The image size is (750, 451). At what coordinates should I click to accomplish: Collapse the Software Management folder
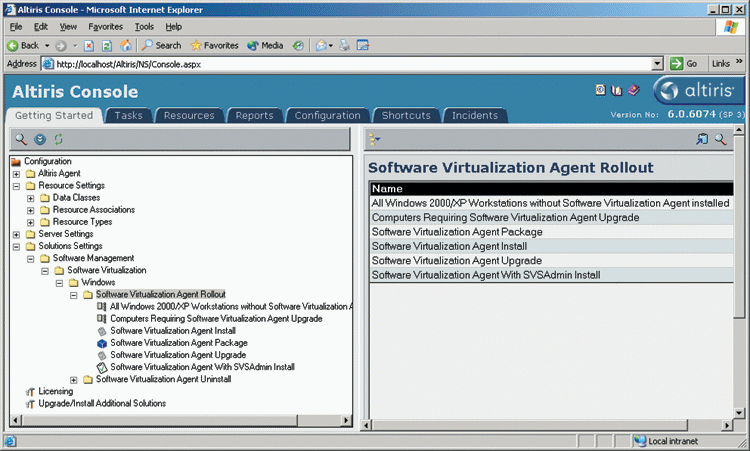[31, 259]
